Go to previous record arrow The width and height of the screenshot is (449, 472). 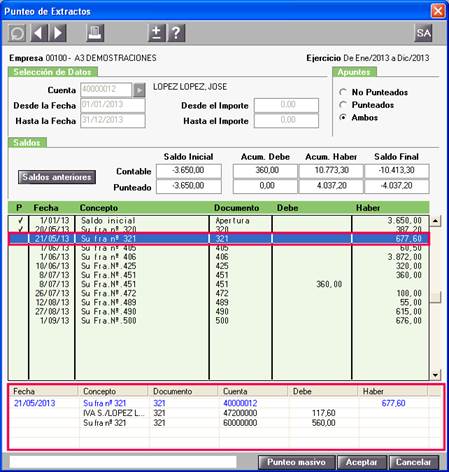pos(39,33)
